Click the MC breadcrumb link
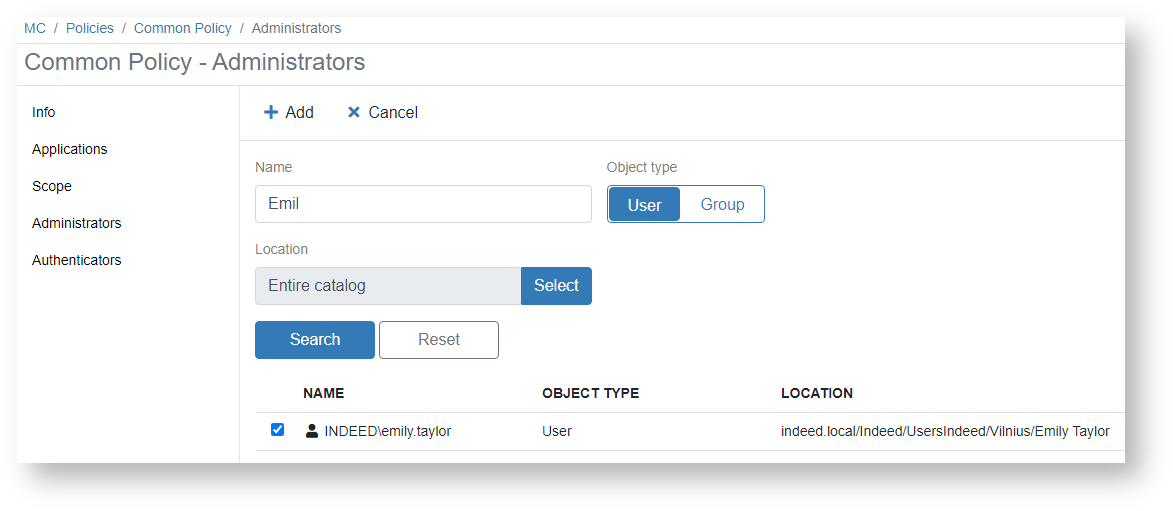Viewport: 1173px width, 511px height. coord(35,28)
